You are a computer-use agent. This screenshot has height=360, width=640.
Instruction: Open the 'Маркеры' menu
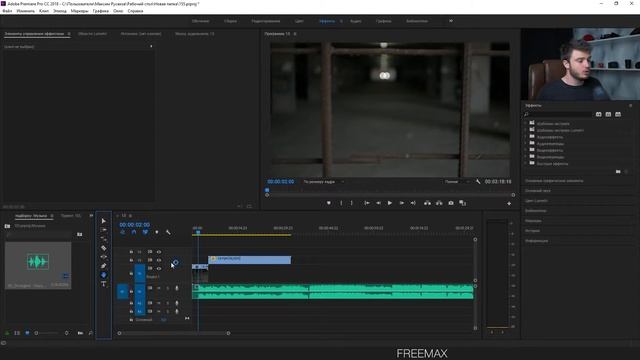[x=80, y=11]
